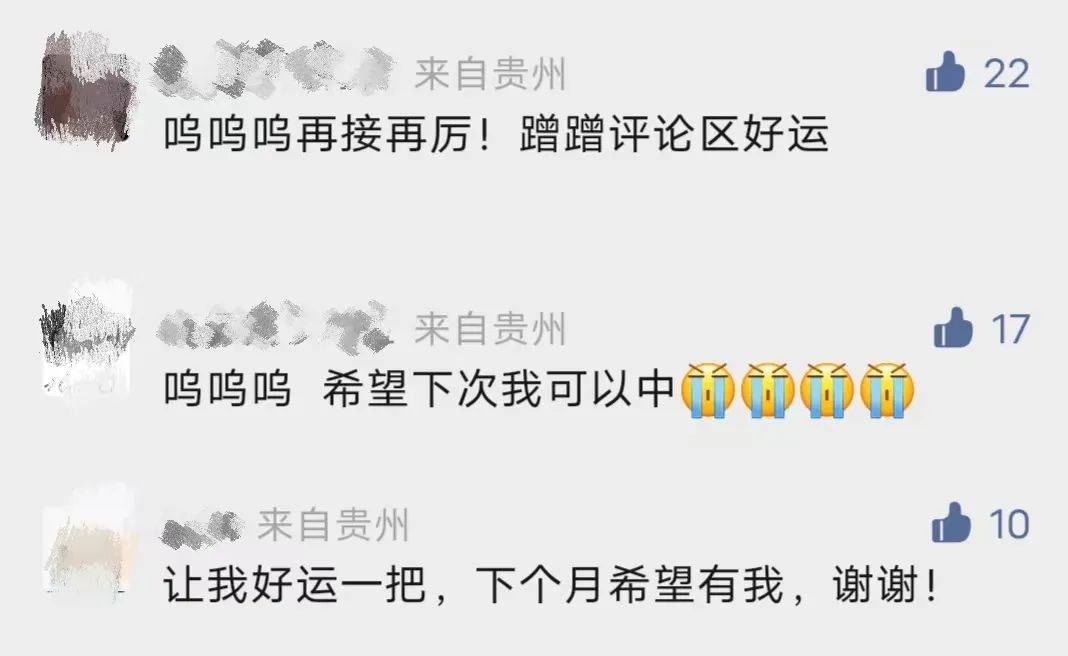Open avatar of the 再接再厉 commenter
Image resolution: width=1068 pixels, height=656 pixels.
(x=85, y=89)
